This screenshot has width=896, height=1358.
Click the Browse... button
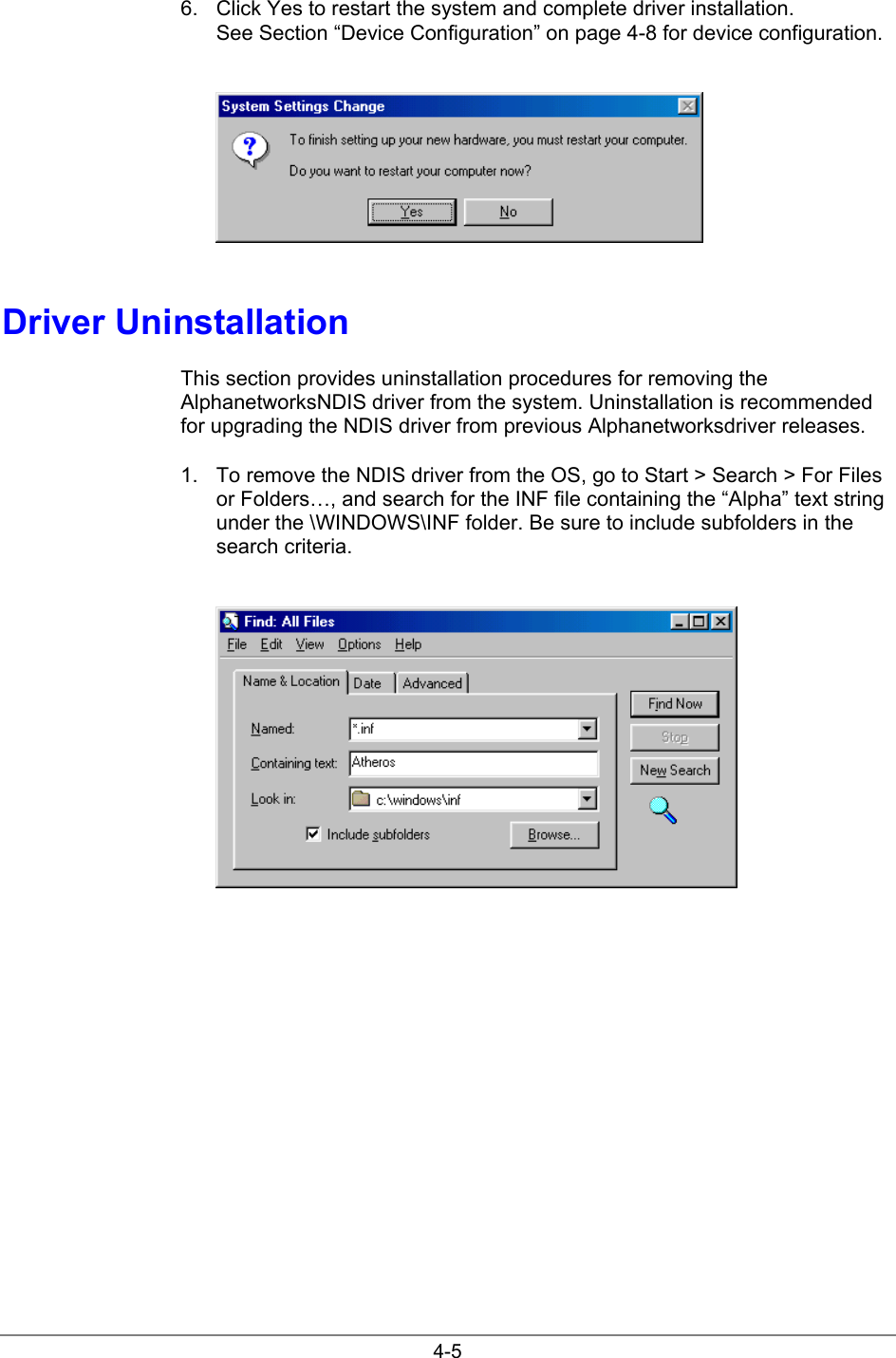[x=554, y=835]
